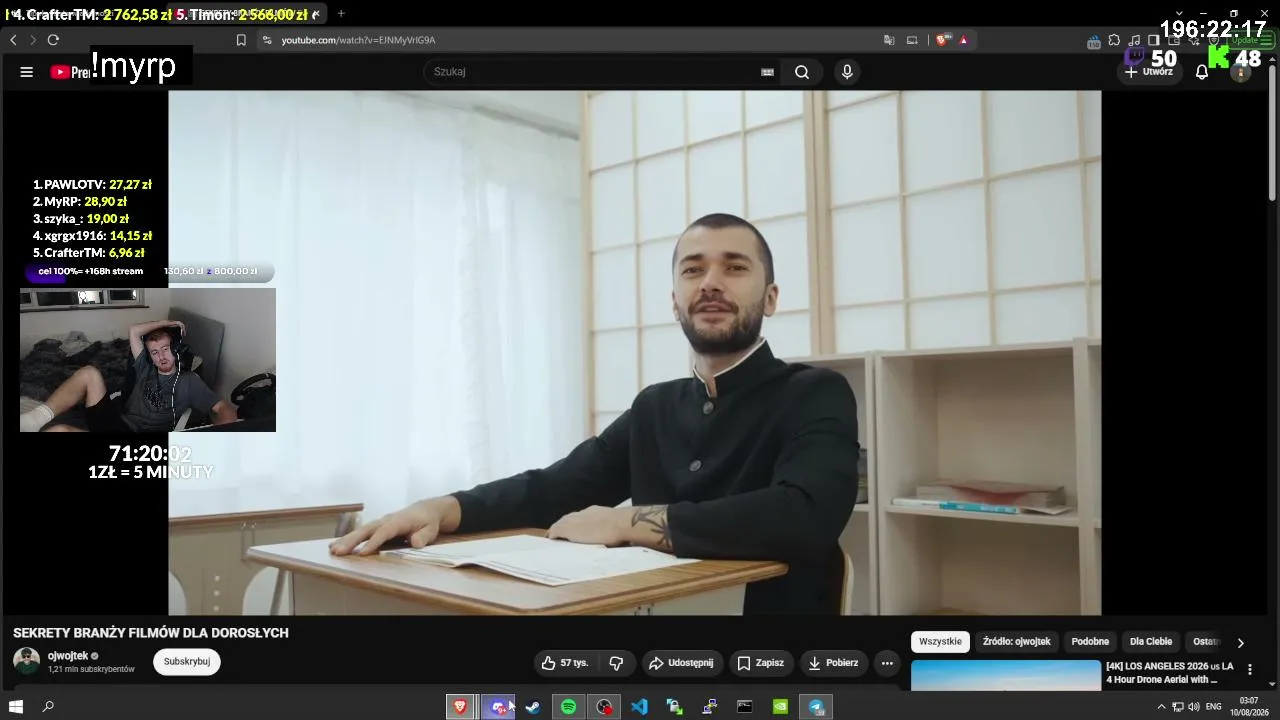Save the video with Zapisz
This screenshot has width=1280, height=720.
pyautogui.click(x=761, y=663)
